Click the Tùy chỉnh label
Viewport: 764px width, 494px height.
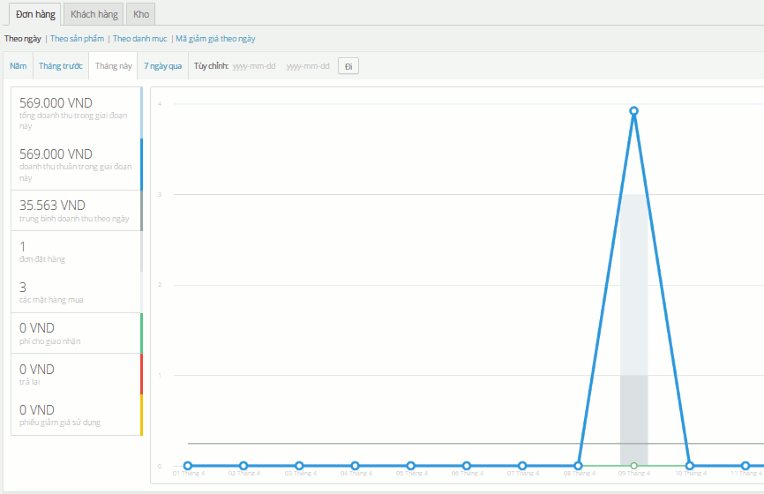pyautogui.click(x=211, y=66)
